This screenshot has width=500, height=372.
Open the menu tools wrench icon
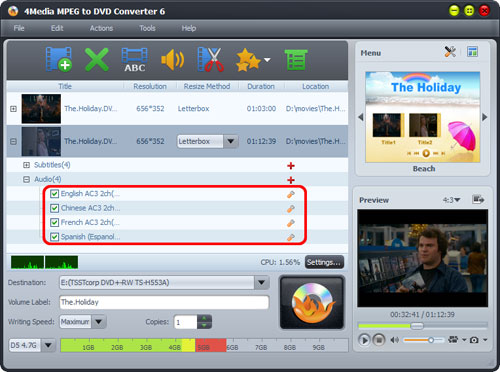point(450,52)
